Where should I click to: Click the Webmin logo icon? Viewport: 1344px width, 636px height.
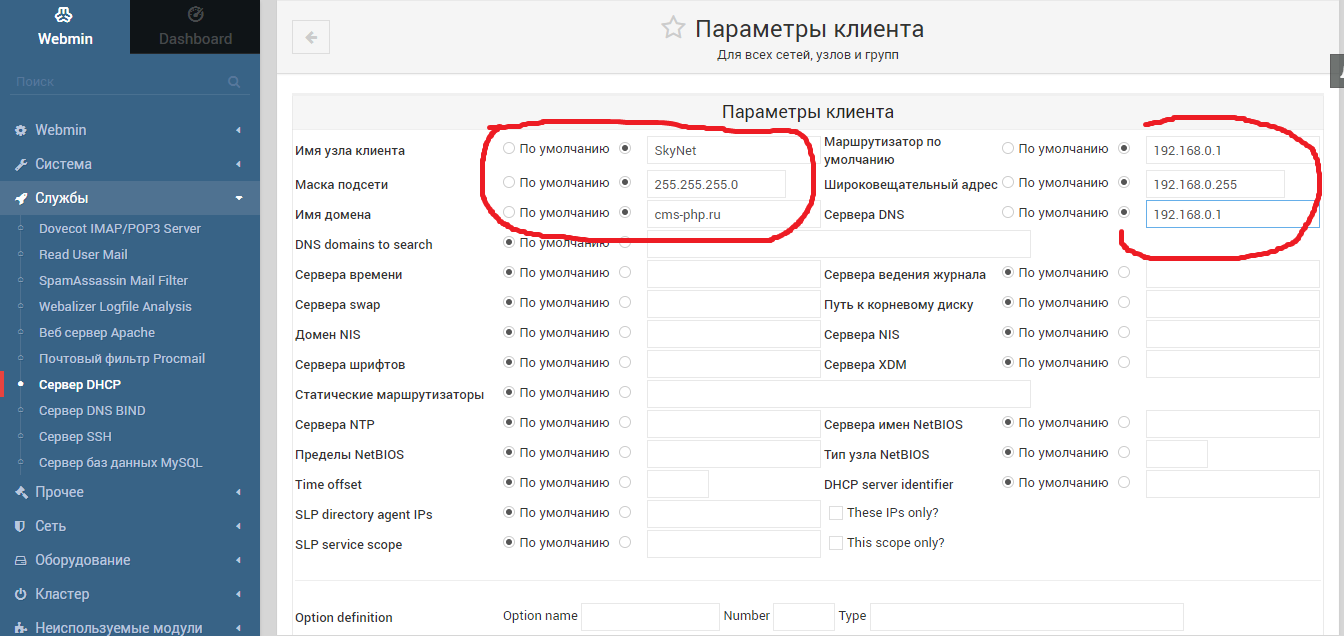(x=64, y=14)
